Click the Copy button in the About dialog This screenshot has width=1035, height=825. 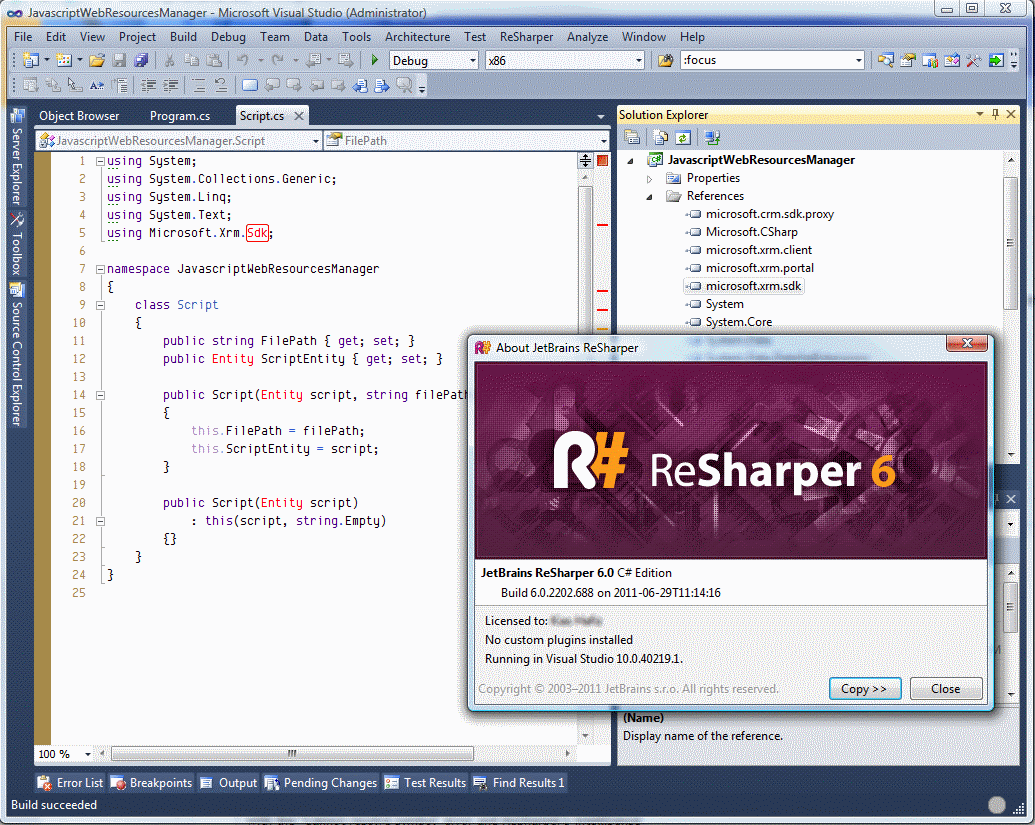point(864,688)
